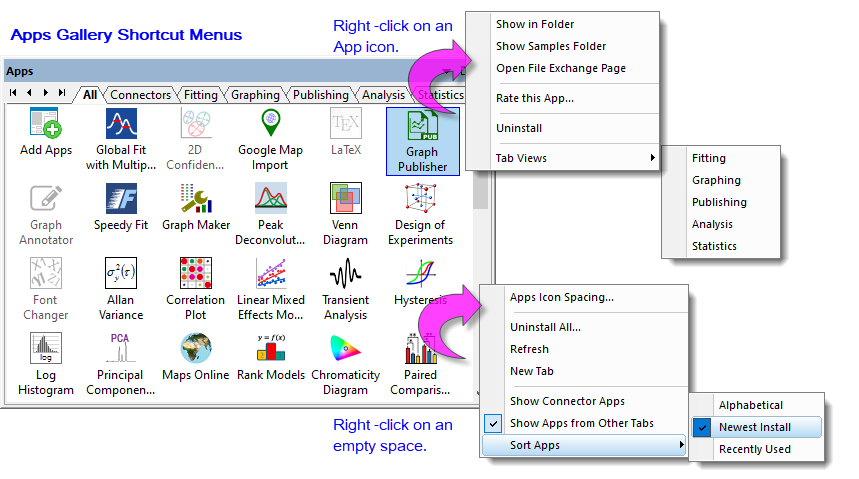The height and width of the screenshot is (479, 859).
Task: Switch to the Connectors tab
Action: coord(140,95)
